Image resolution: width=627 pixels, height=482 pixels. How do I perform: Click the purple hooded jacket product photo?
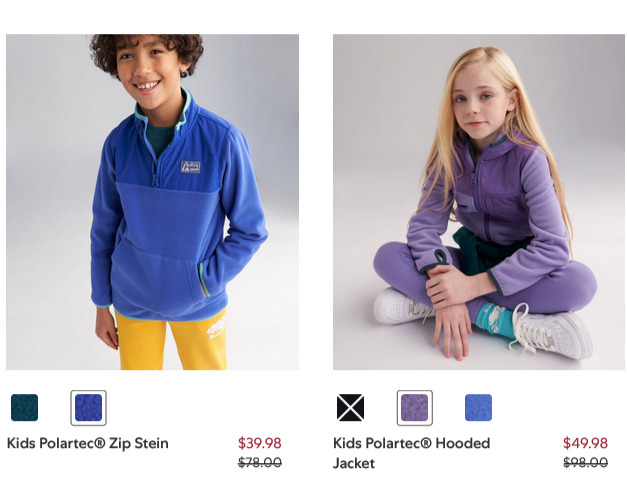pyautogui.click(x=479, y=202)
